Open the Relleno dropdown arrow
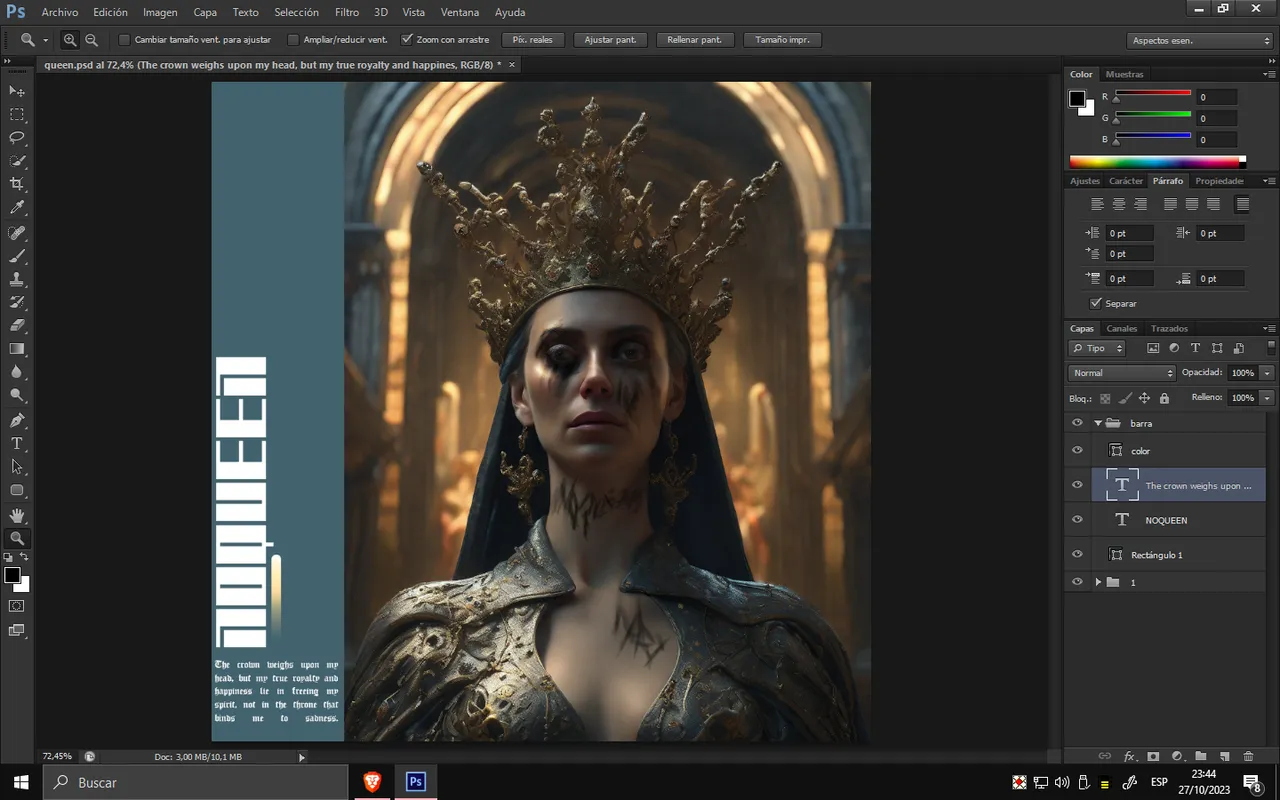The width and height of the screenshot is (1280, 800). (x=1267, y=398)
